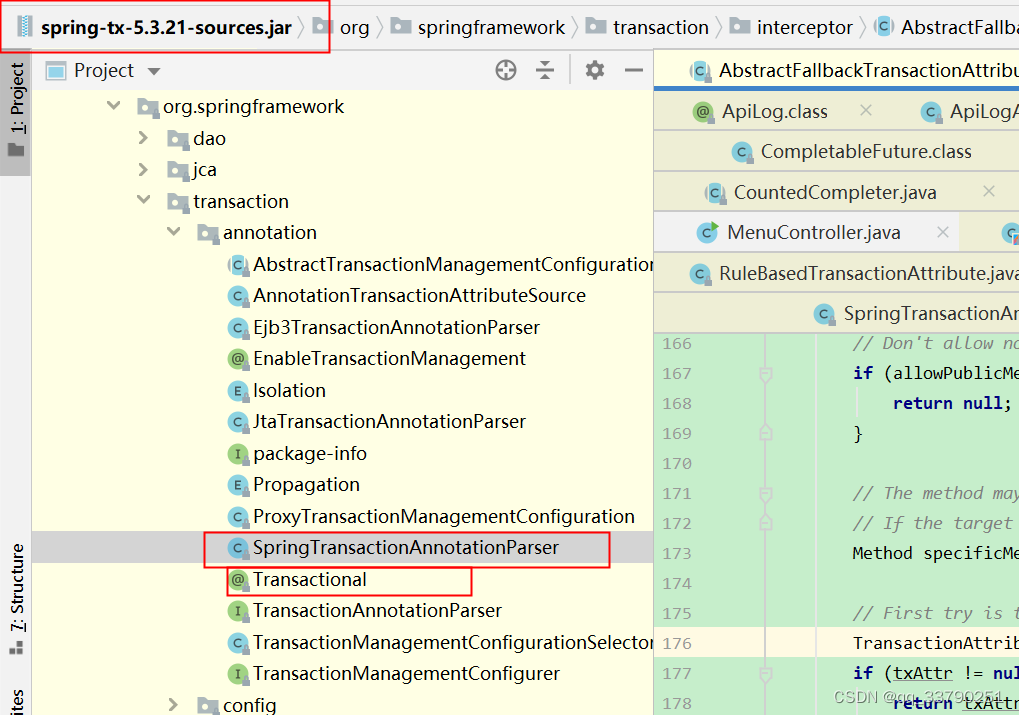This screenshot has height=715, width=1019.
Task: Click the 'return null;' code line
Action: click(952, 404)
